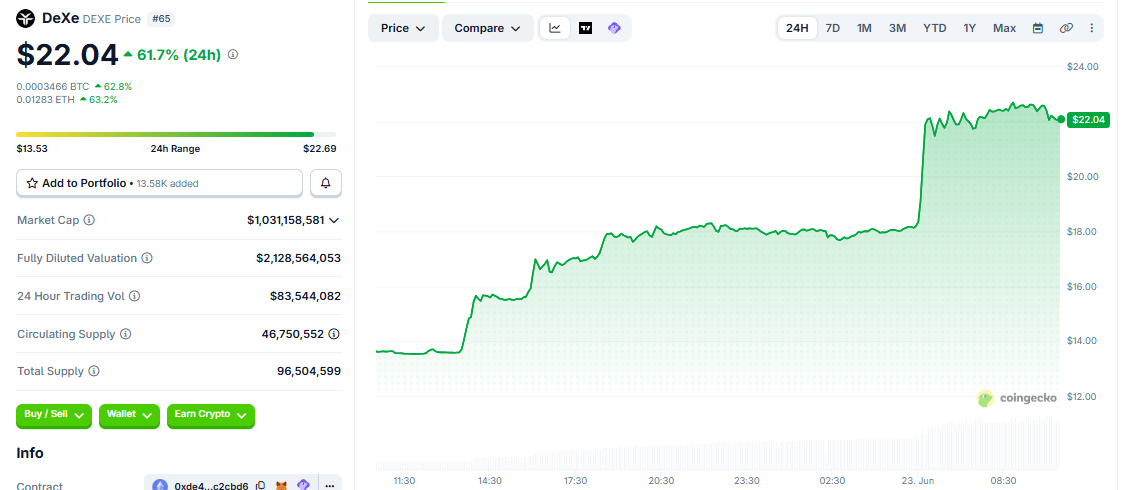
Task: Open the 24 Hour Trading Vol info icon
Action: (134, 296)
